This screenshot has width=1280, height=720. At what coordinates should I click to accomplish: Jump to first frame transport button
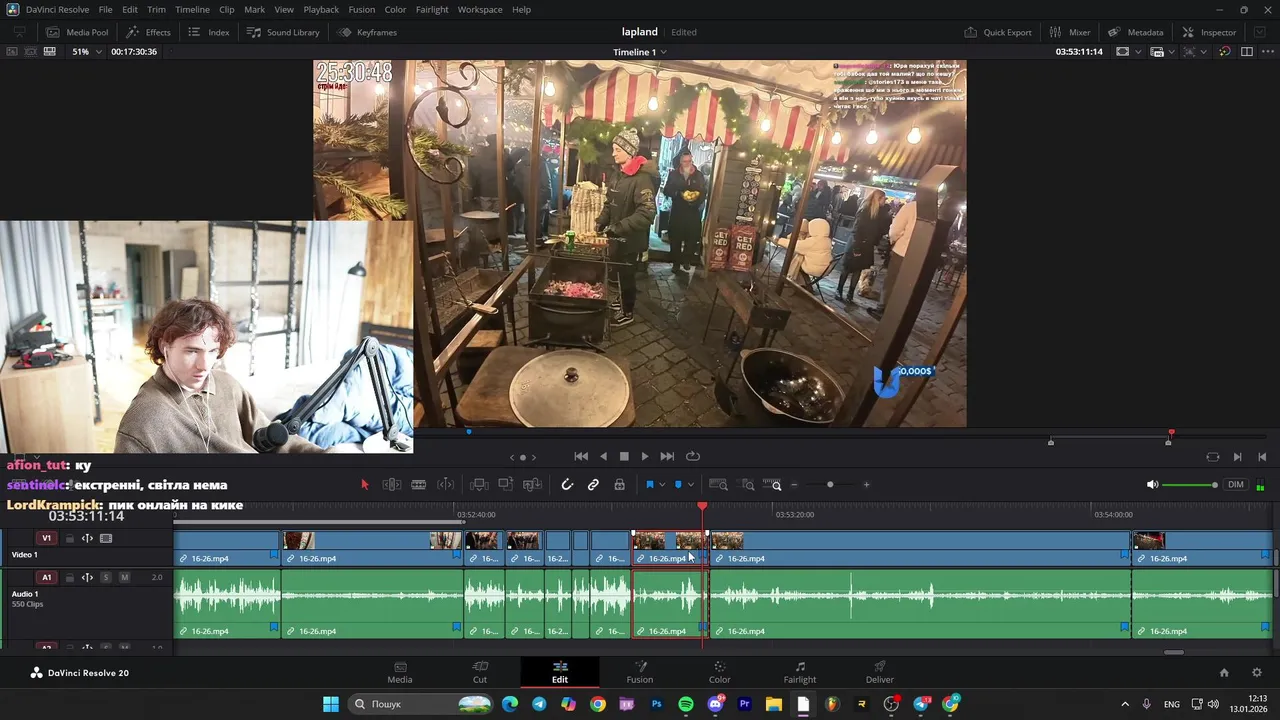pos(581,457)
